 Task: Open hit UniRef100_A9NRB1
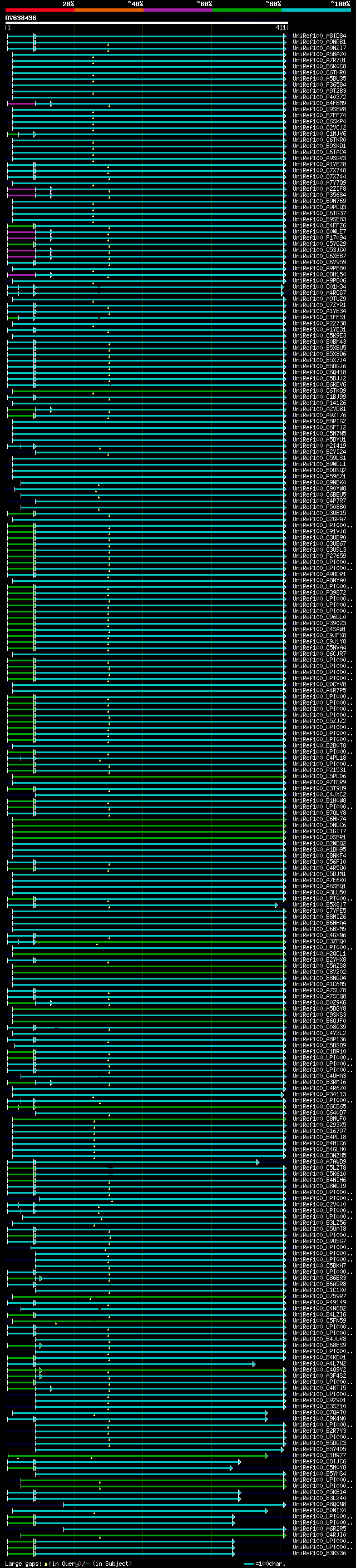[319, 42]
